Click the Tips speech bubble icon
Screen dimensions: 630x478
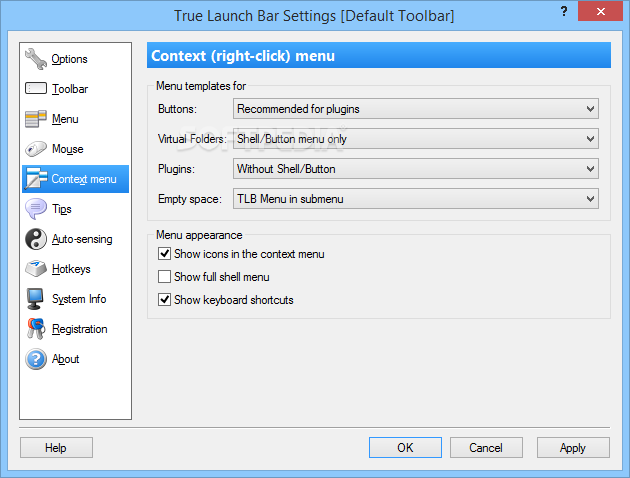[x=36, y=209]
